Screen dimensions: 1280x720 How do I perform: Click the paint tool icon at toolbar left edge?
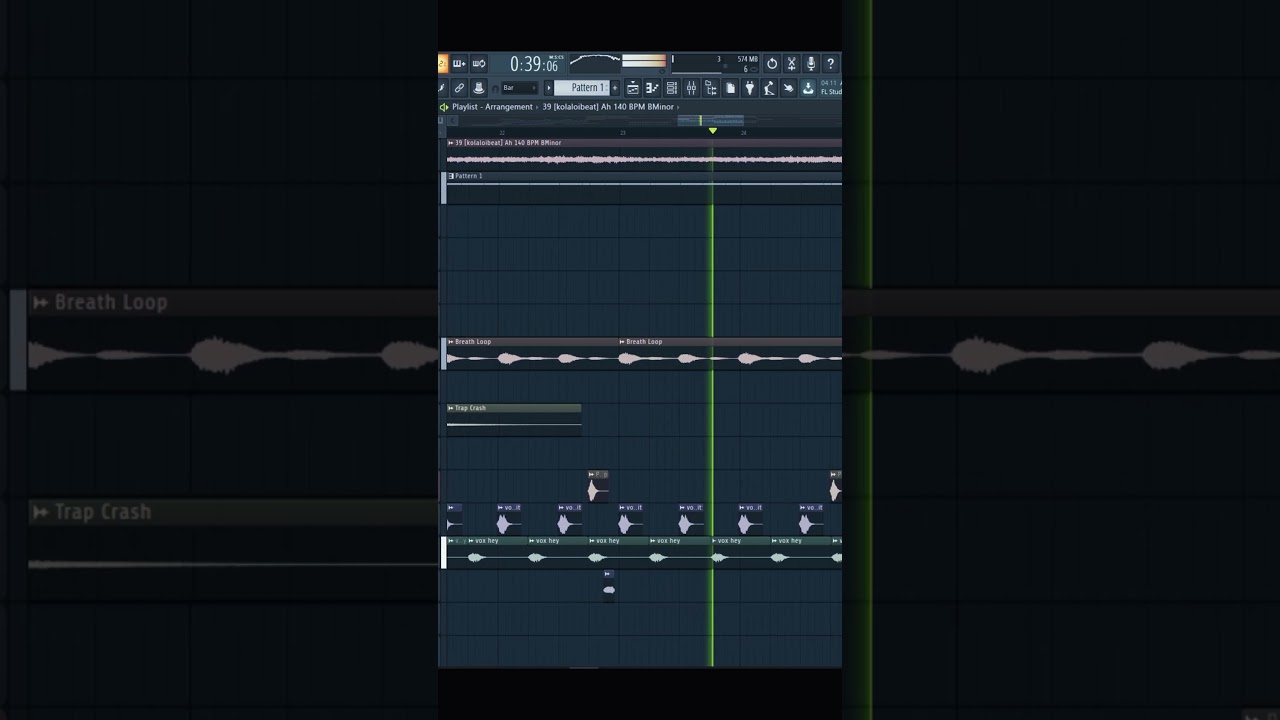(x=441, y=88)
